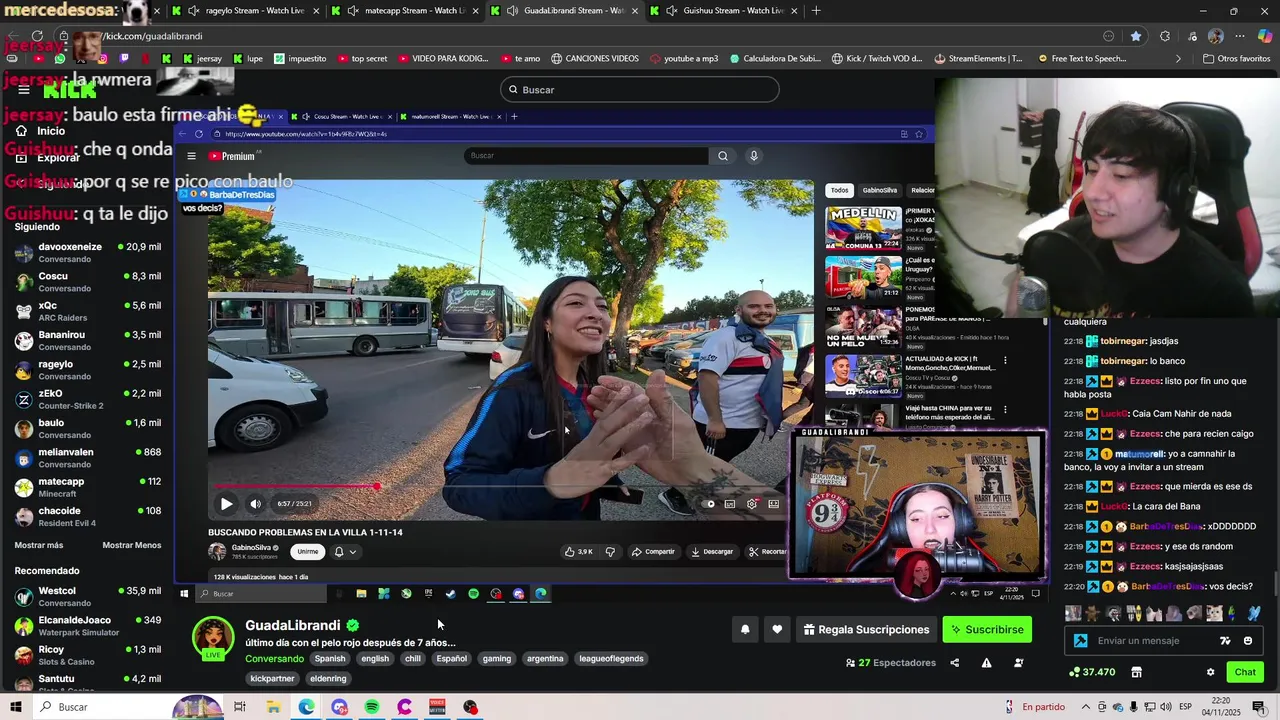
Task: Click the bell notification icon beside Regala Suscripciones
Action: pos(745,629)
